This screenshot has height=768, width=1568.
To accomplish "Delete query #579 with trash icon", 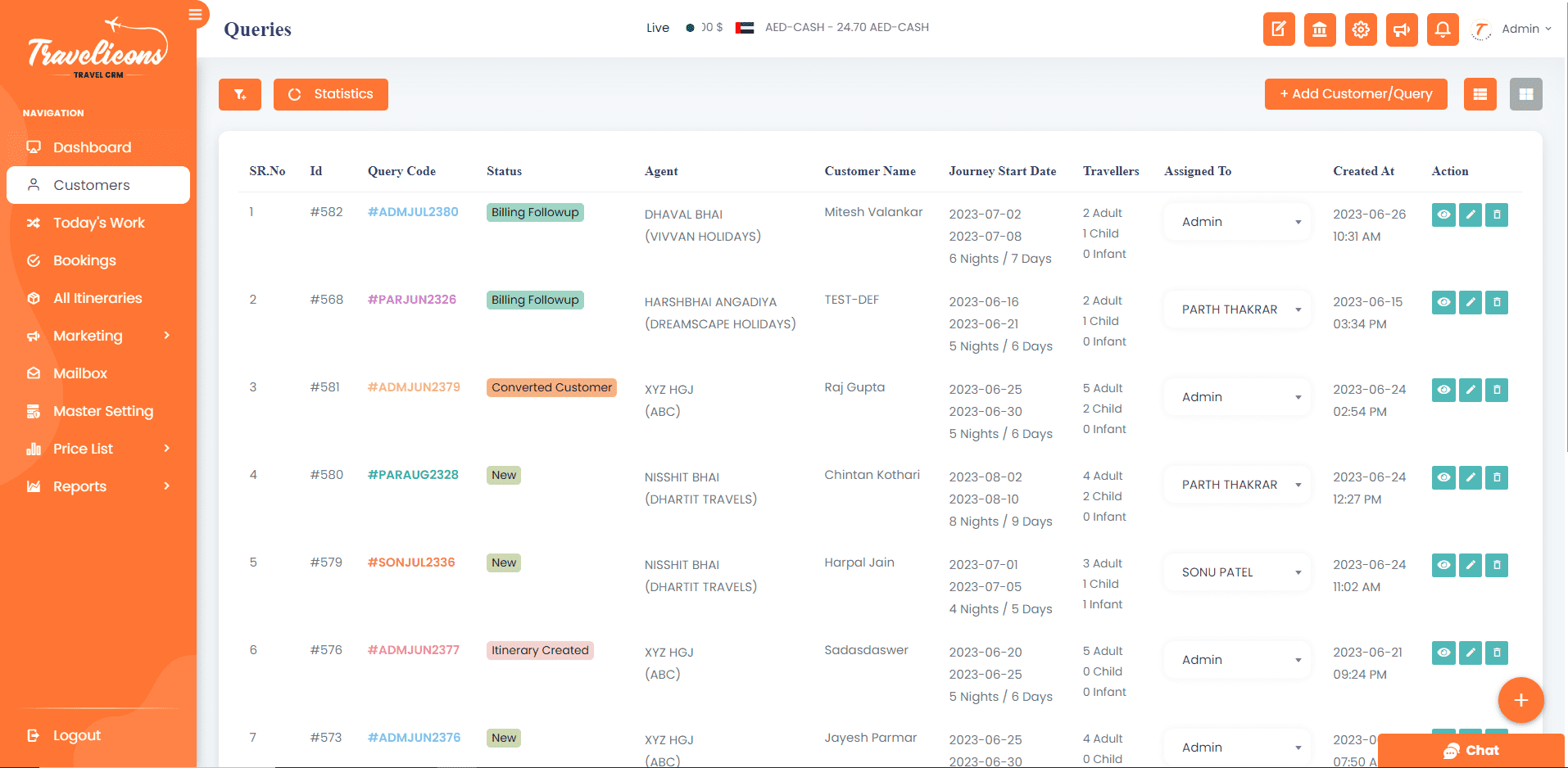I will tap(1497, 565).
